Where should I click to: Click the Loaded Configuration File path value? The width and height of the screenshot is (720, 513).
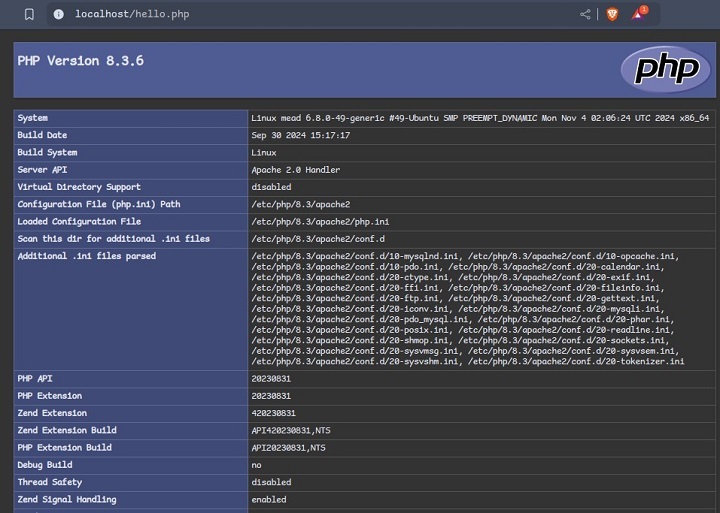click(x=320, y=222)
